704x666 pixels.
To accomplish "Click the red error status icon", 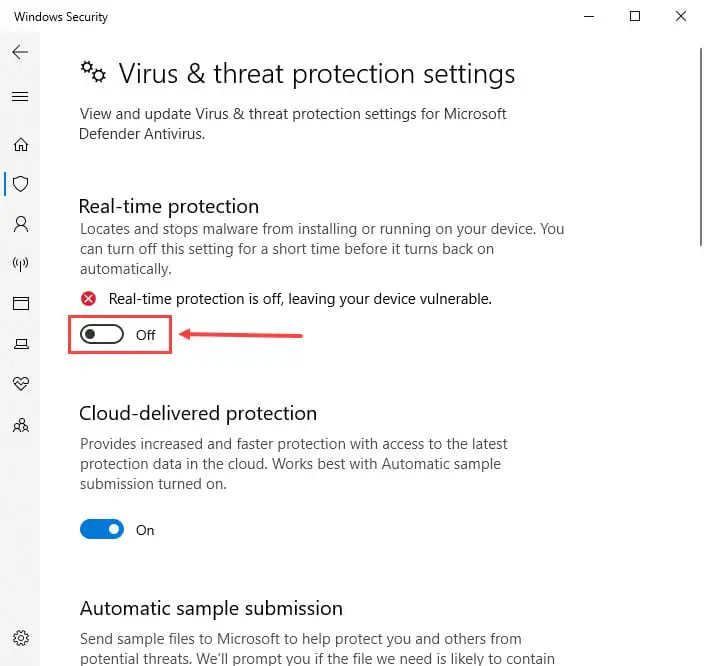I will point(89,299).
